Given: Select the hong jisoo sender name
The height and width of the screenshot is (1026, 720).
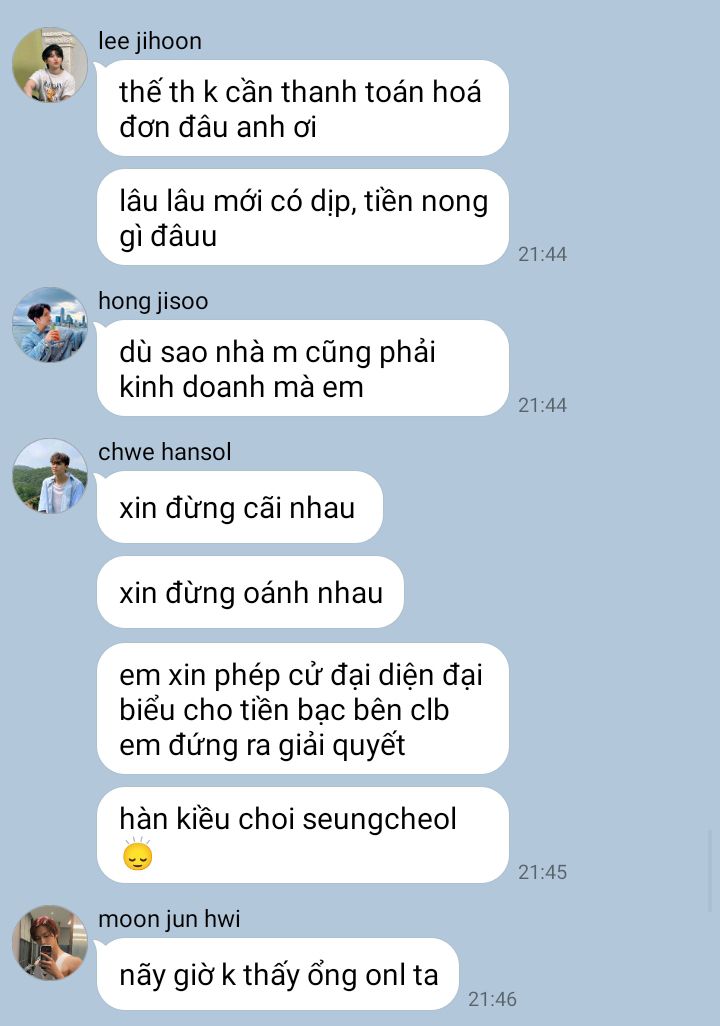Looking at the screenshot, I should (x=153, y=301).
